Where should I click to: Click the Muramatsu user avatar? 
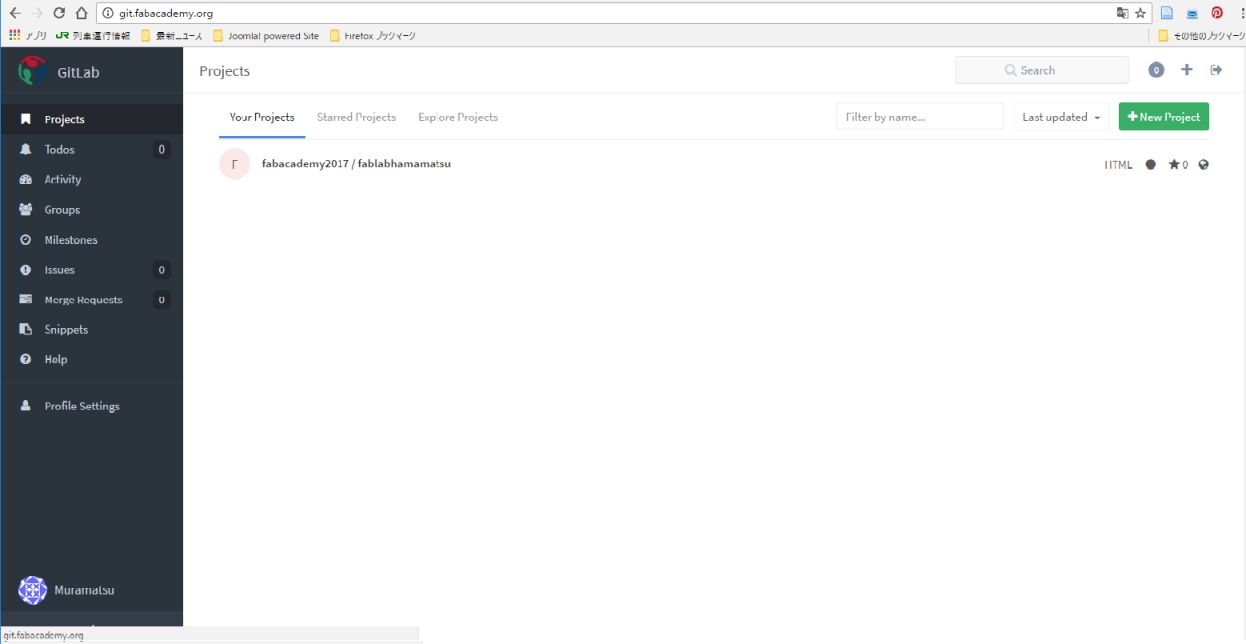coord(33,590)
